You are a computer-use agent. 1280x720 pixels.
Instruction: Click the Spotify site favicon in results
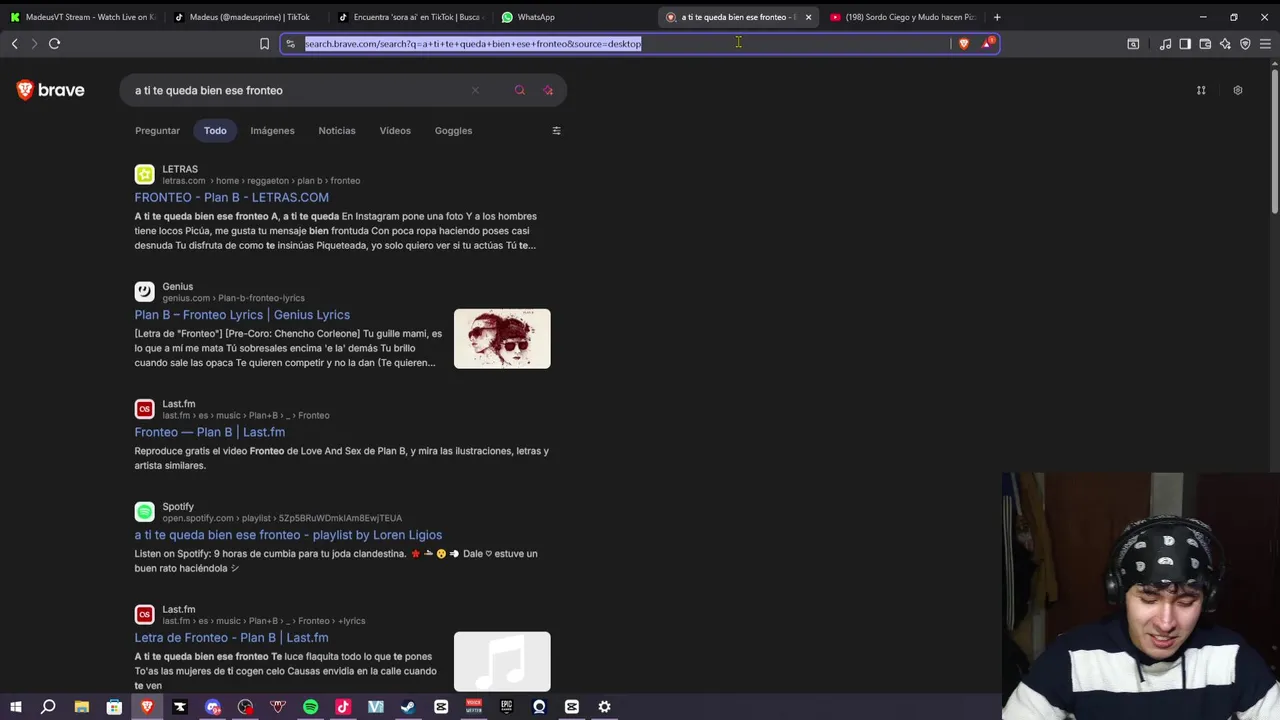coord(145,512)
